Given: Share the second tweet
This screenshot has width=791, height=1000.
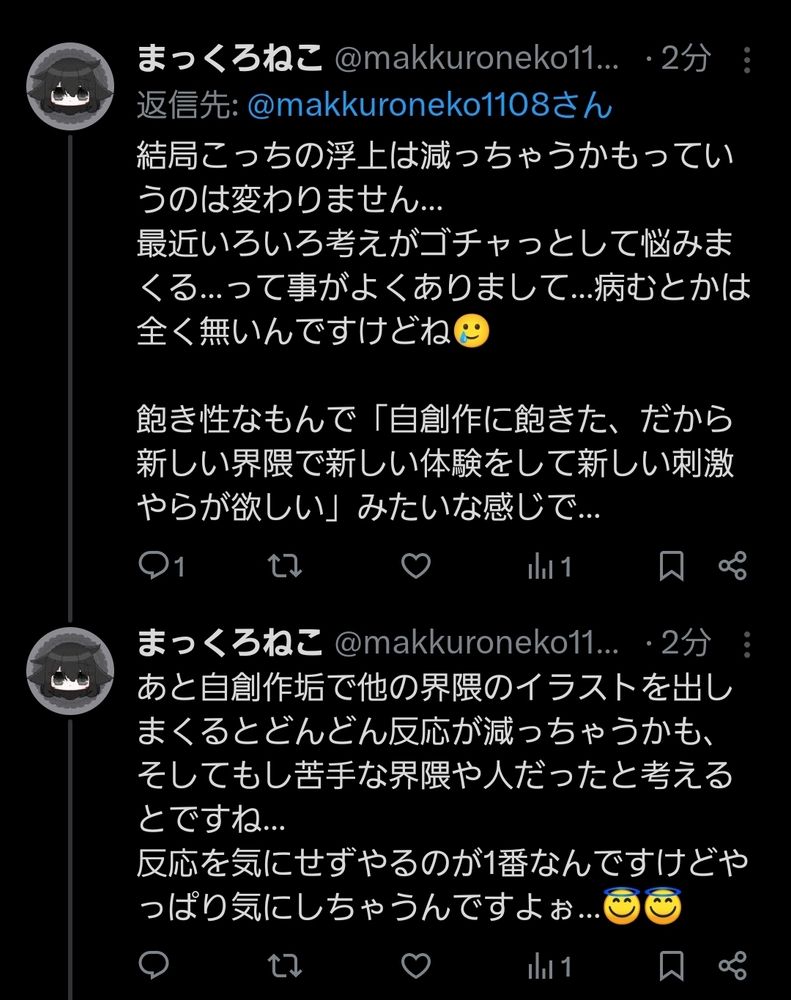Looking at the screenshot, I should pos(732,965).
